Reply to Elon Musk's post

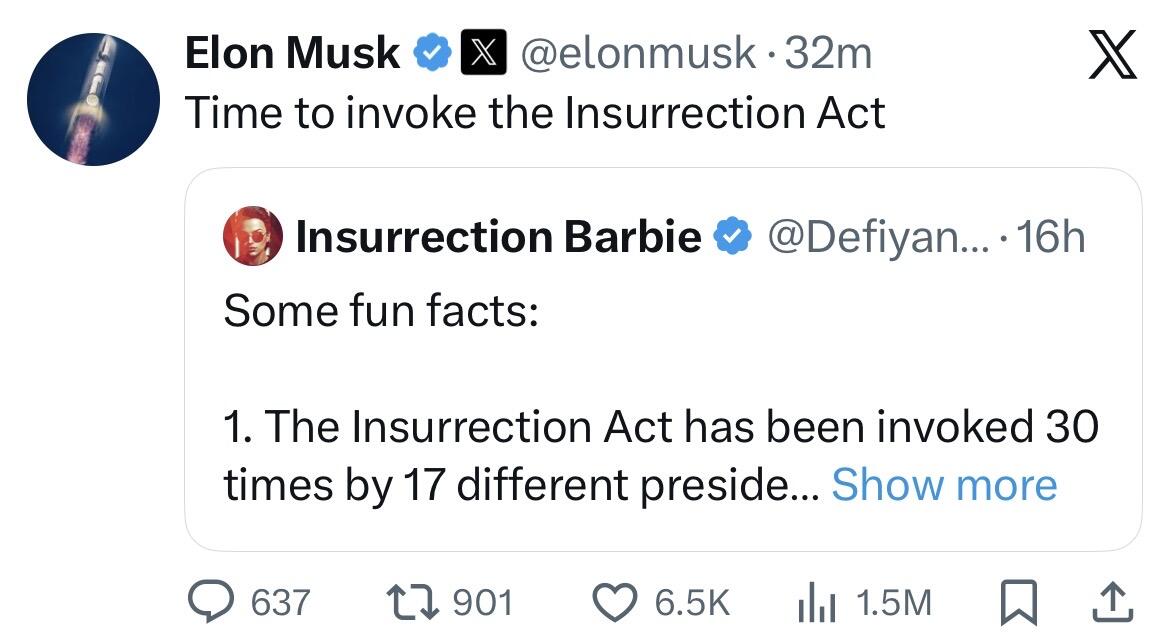[209, 601]
